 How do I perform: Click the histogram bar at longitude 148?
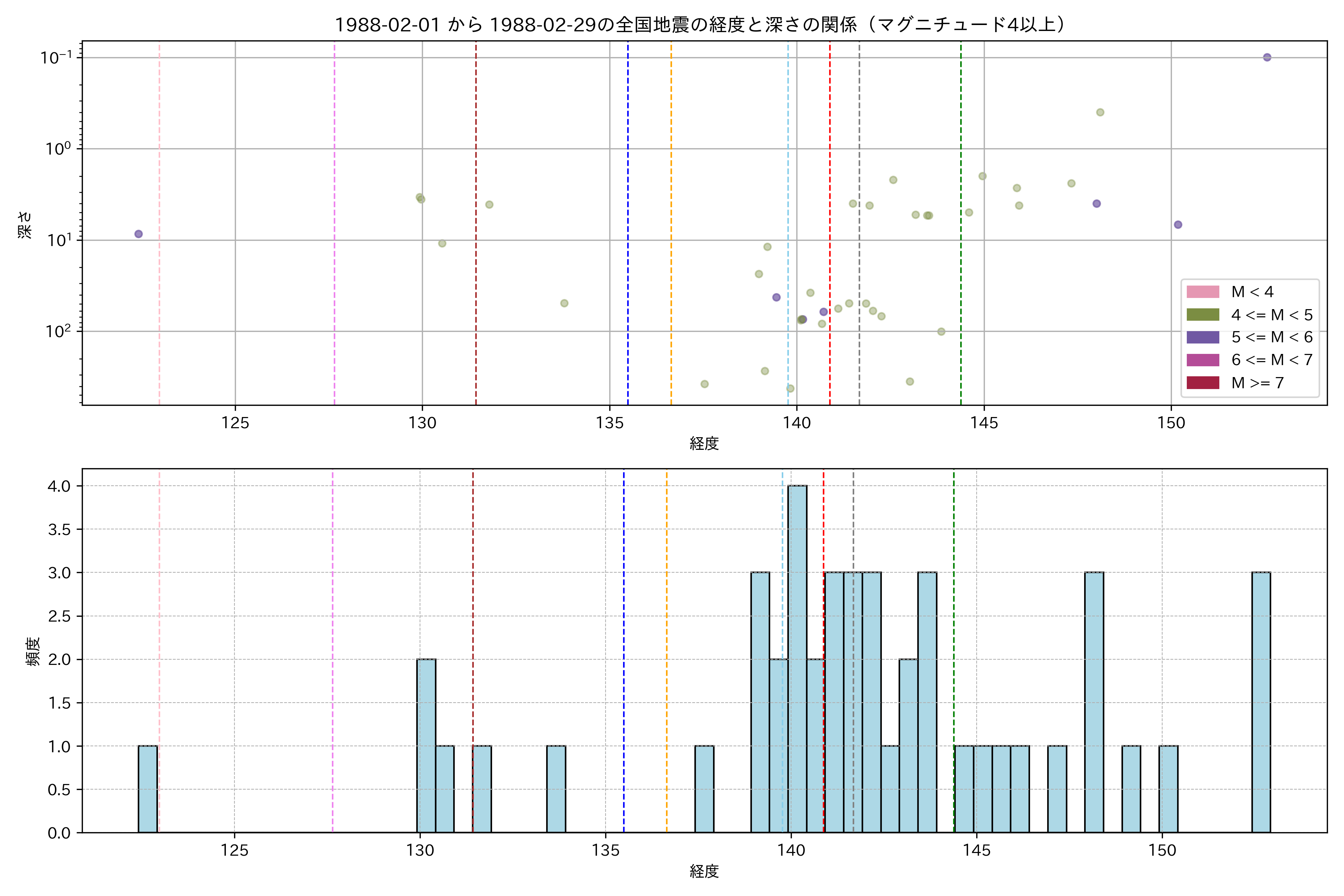click(1094, 703)
